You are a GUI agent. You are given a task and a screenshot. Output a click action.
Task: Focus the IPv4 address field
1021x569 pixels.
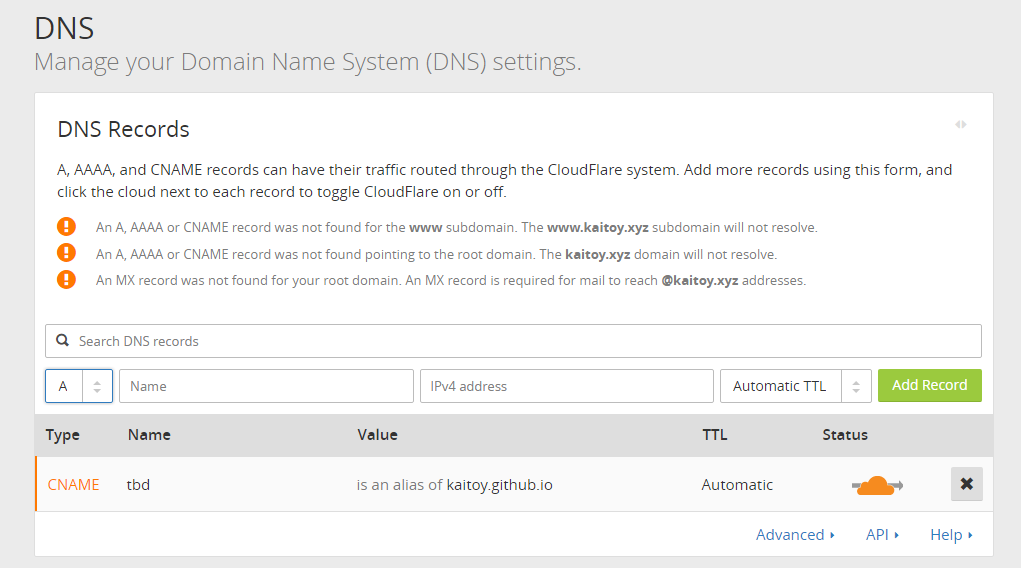566,386
